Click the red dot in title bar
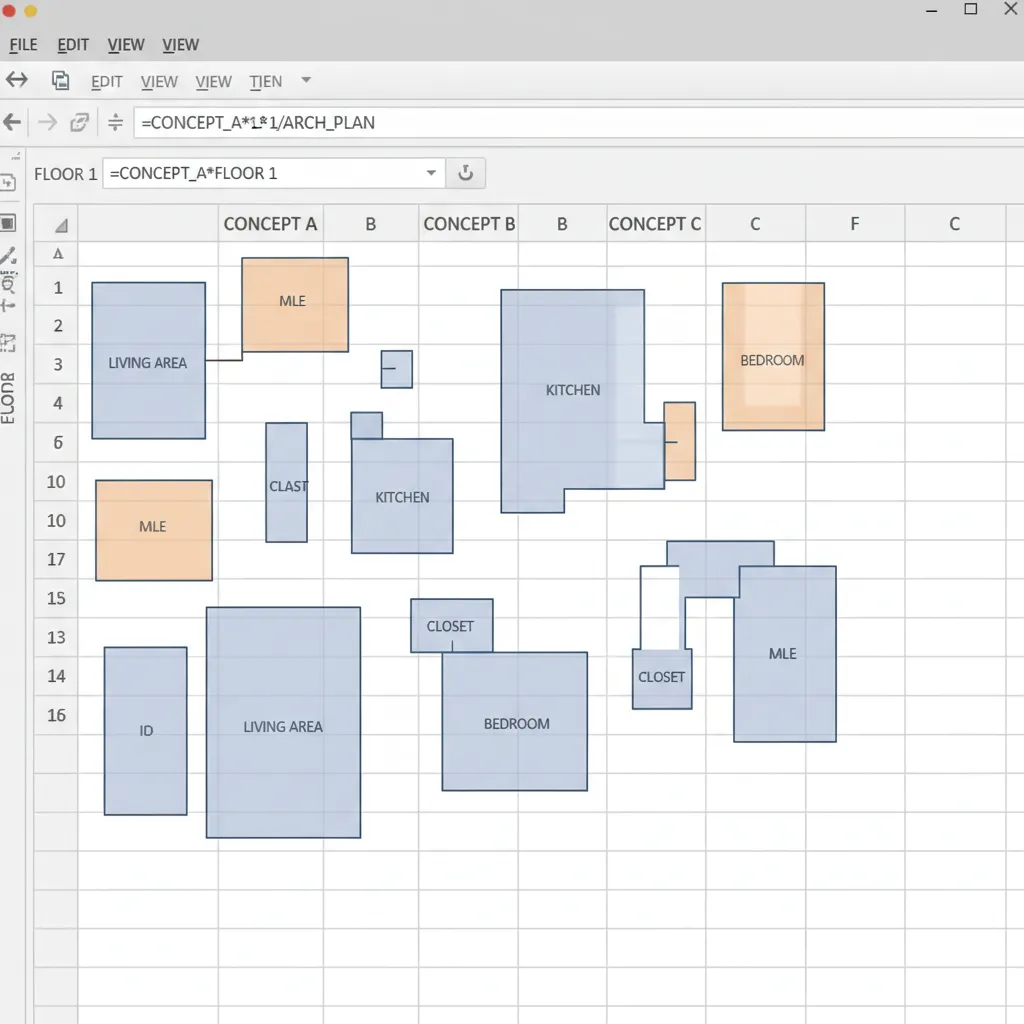 click(x=9, y=10)
